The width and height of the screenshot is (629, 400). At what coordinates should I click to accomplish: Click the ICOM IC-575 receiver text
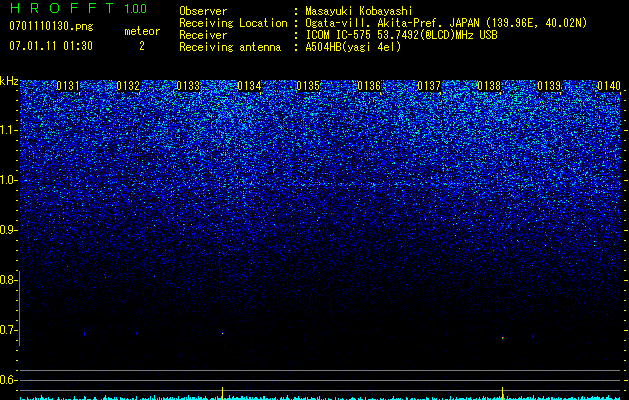pos(401,35)
